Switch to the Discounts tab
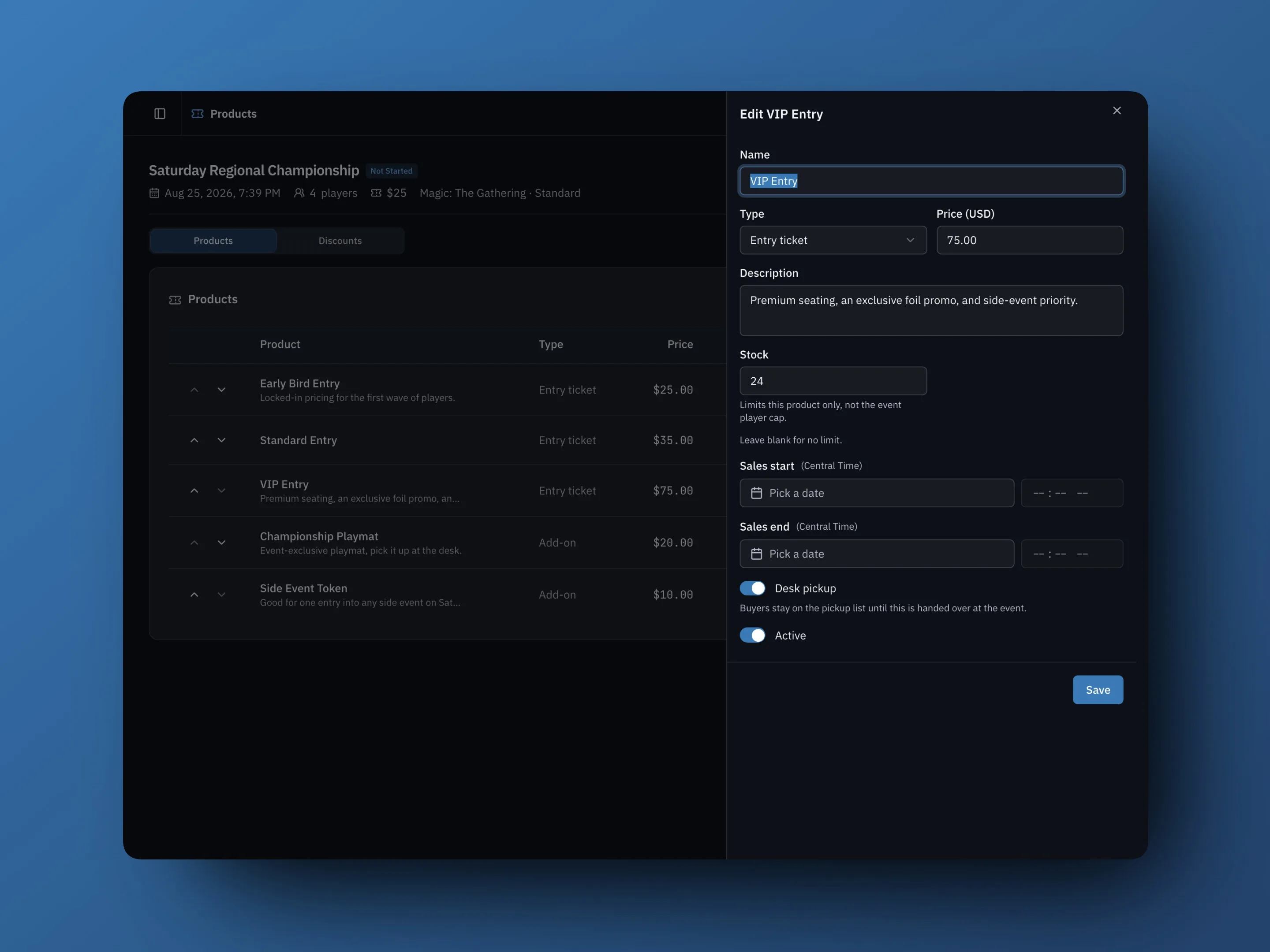1270x952 pixels. (x=340, y=241)
